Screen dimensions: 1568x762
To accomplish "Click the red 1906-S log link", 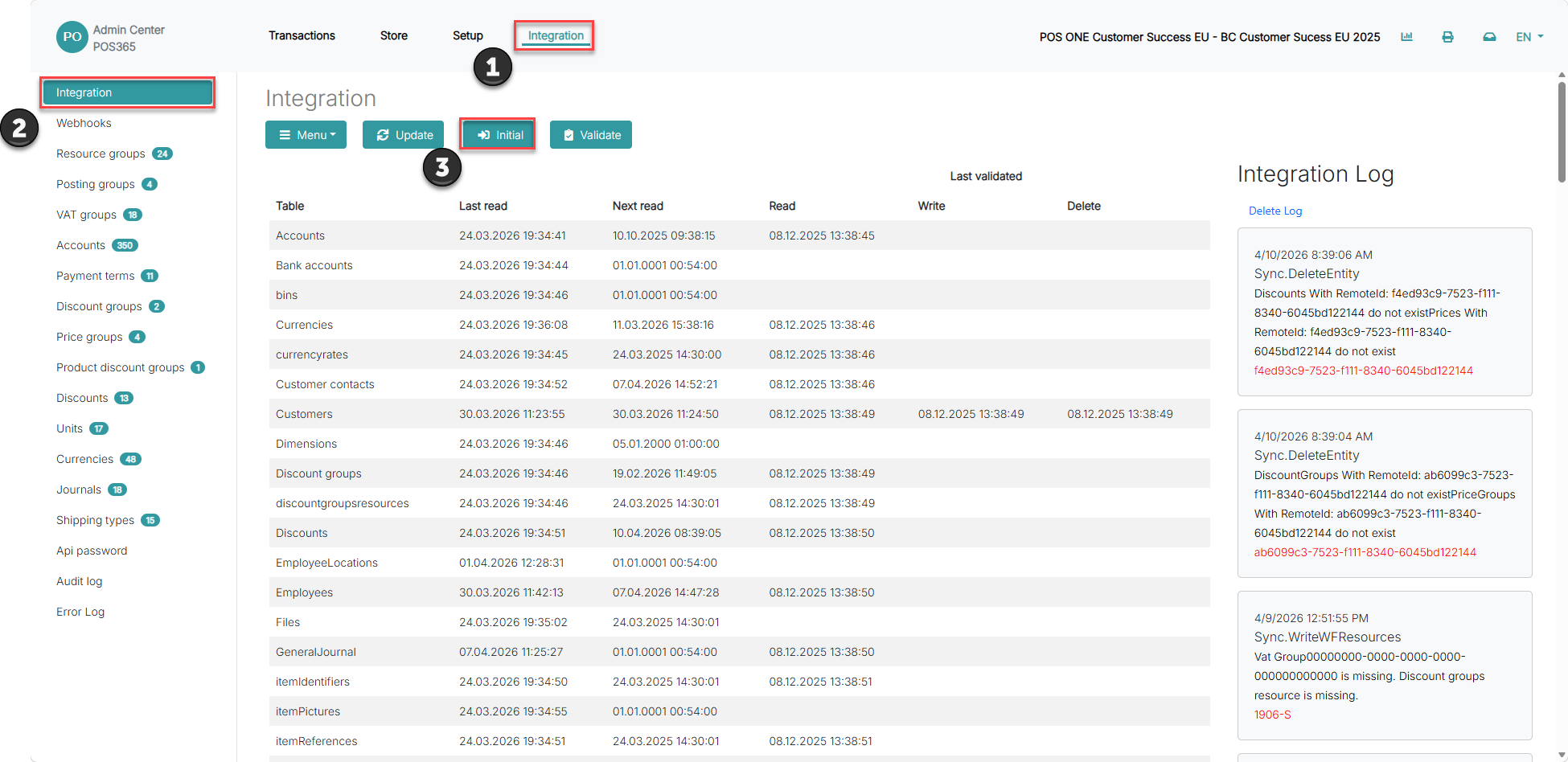I will pos(1272,715).
